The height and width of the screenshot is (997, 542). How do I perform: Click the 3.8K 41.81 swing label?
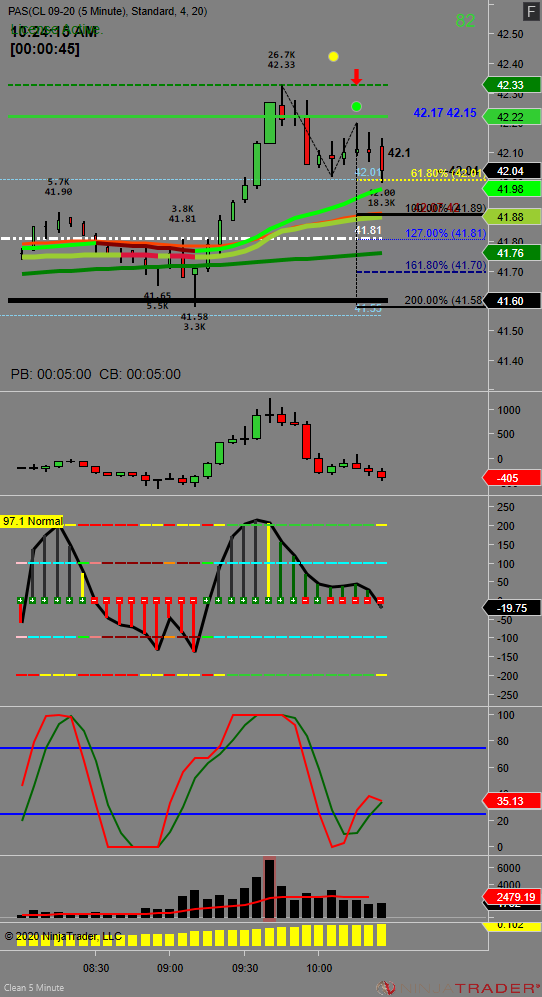(x=182, y=213)
